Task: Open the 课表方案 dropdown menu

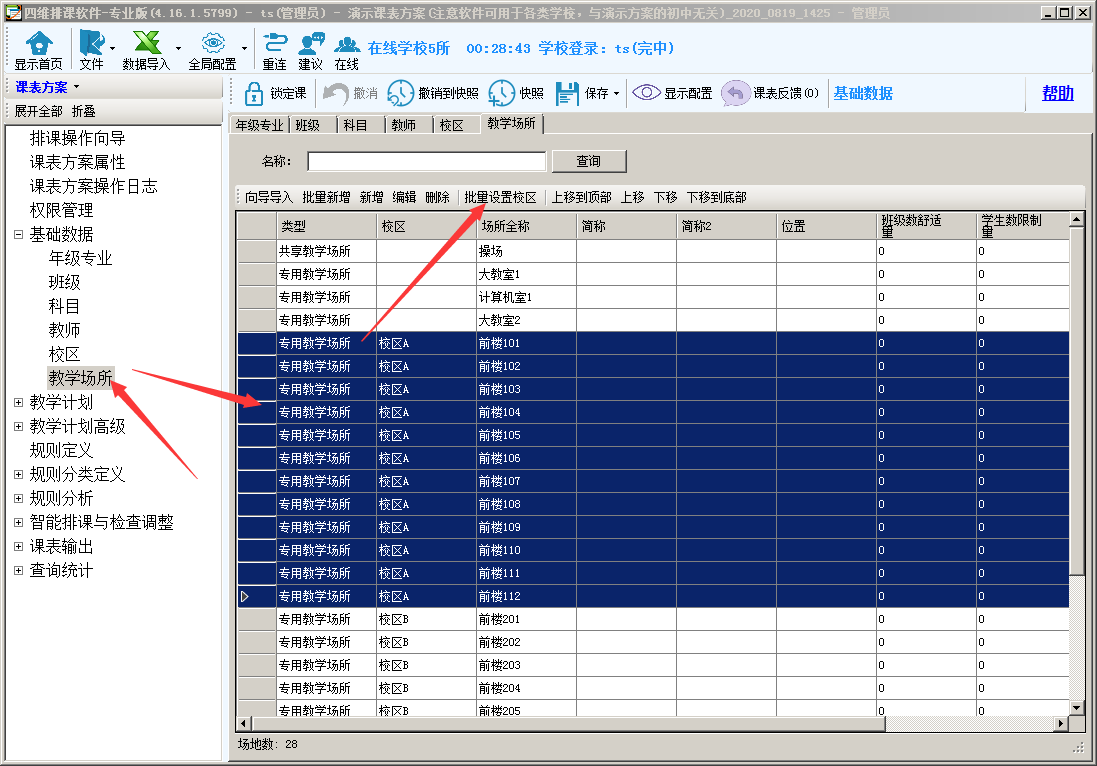Action: (x=47, y=88)
